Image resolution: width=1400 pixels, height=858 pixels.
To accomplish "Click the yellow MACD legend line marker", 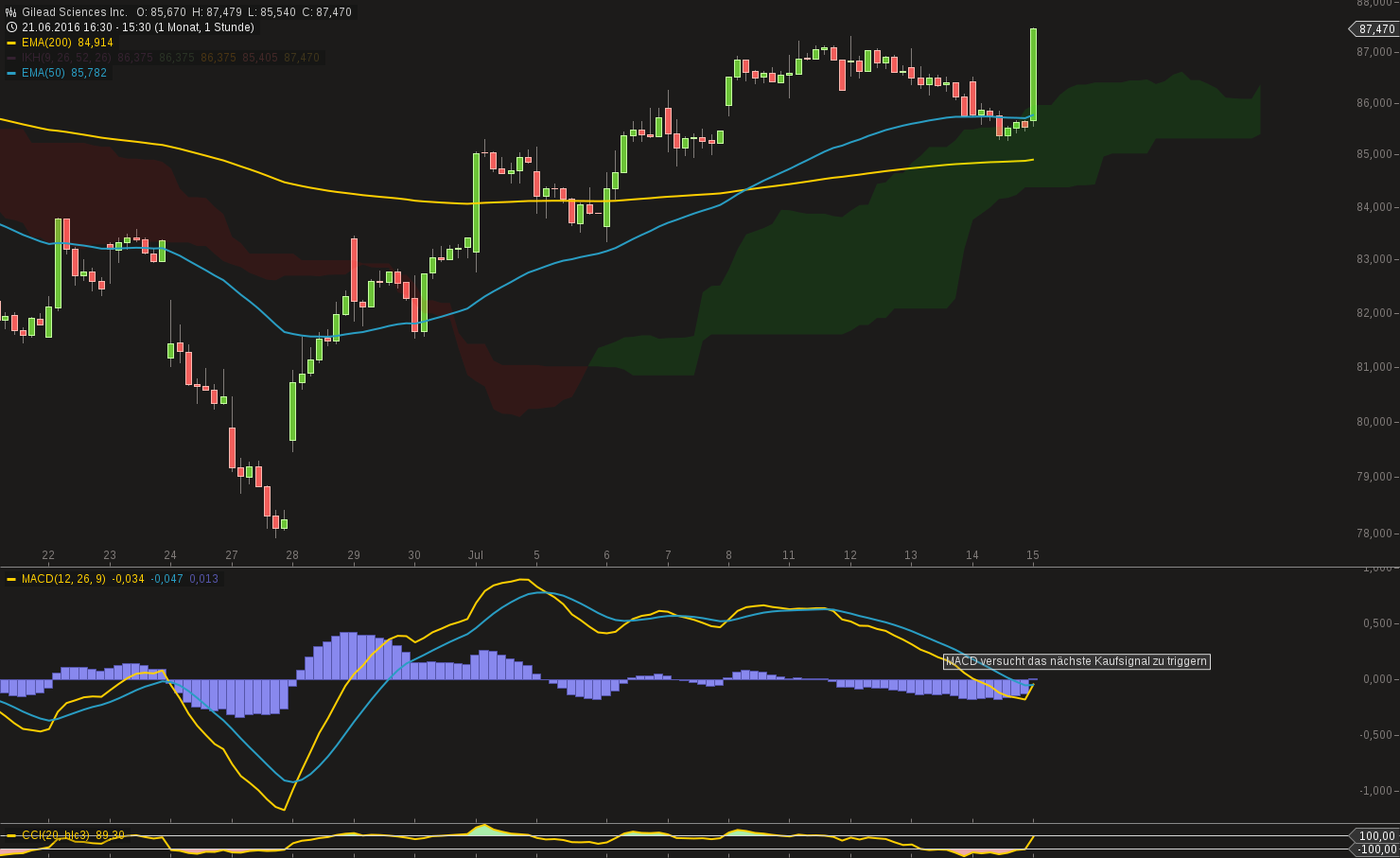I will tap(10, 580).
